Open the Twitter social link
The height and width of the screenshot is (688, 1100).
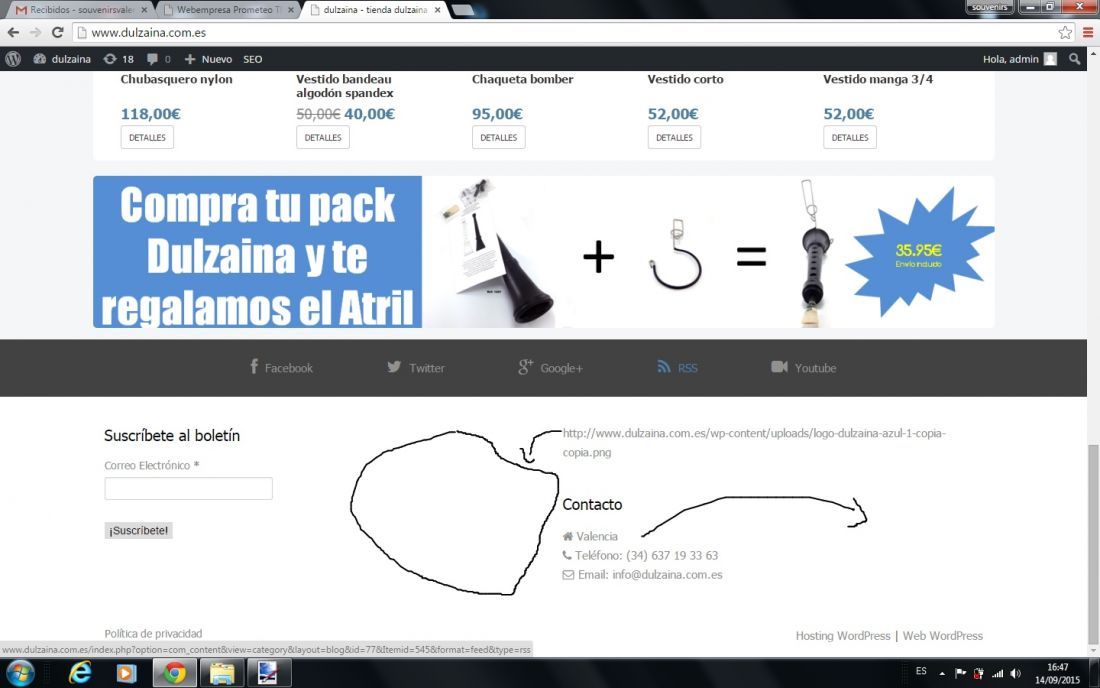pyautogui.click(x=416, y=367)
